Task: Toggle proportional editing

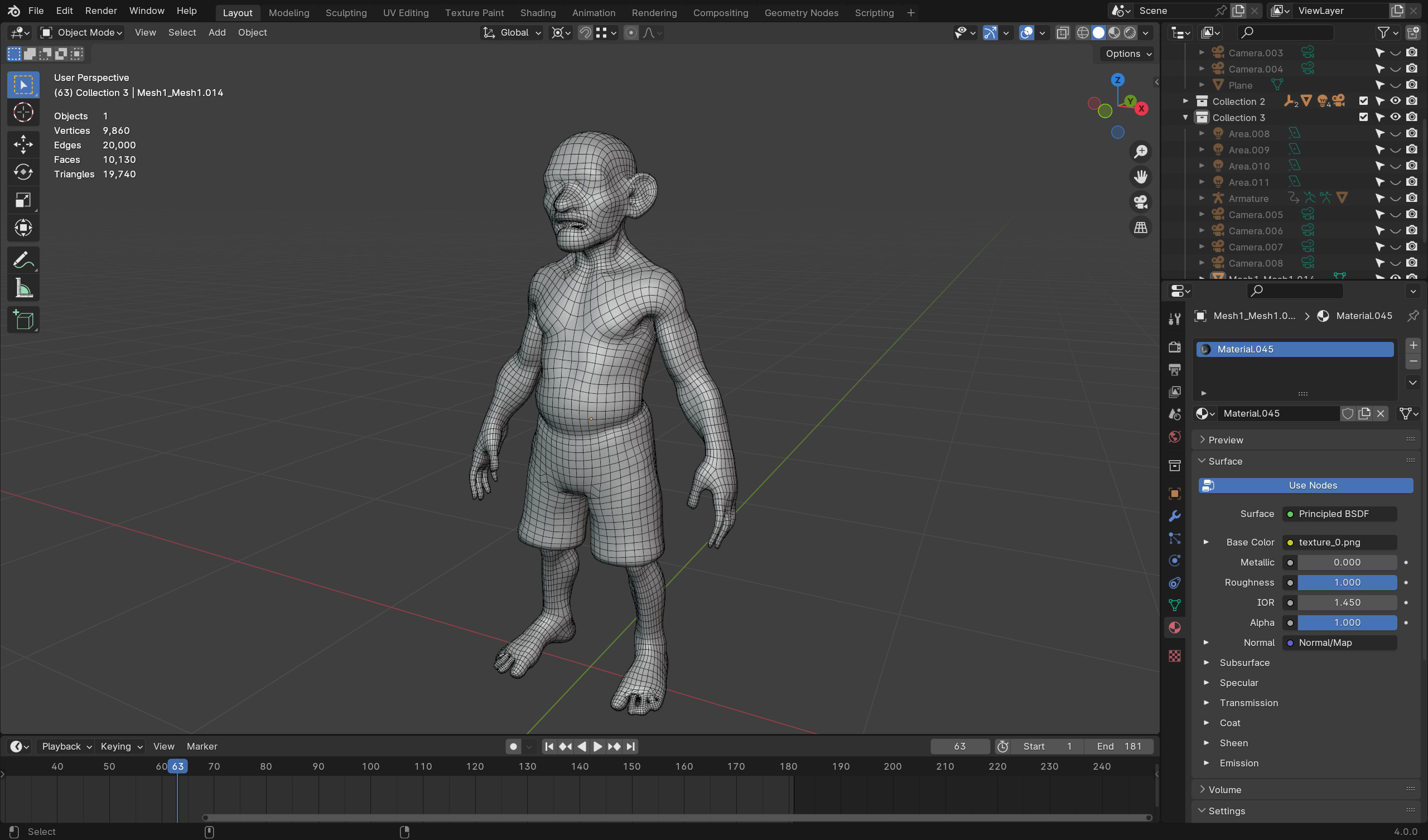Action: tap(631, 33)
